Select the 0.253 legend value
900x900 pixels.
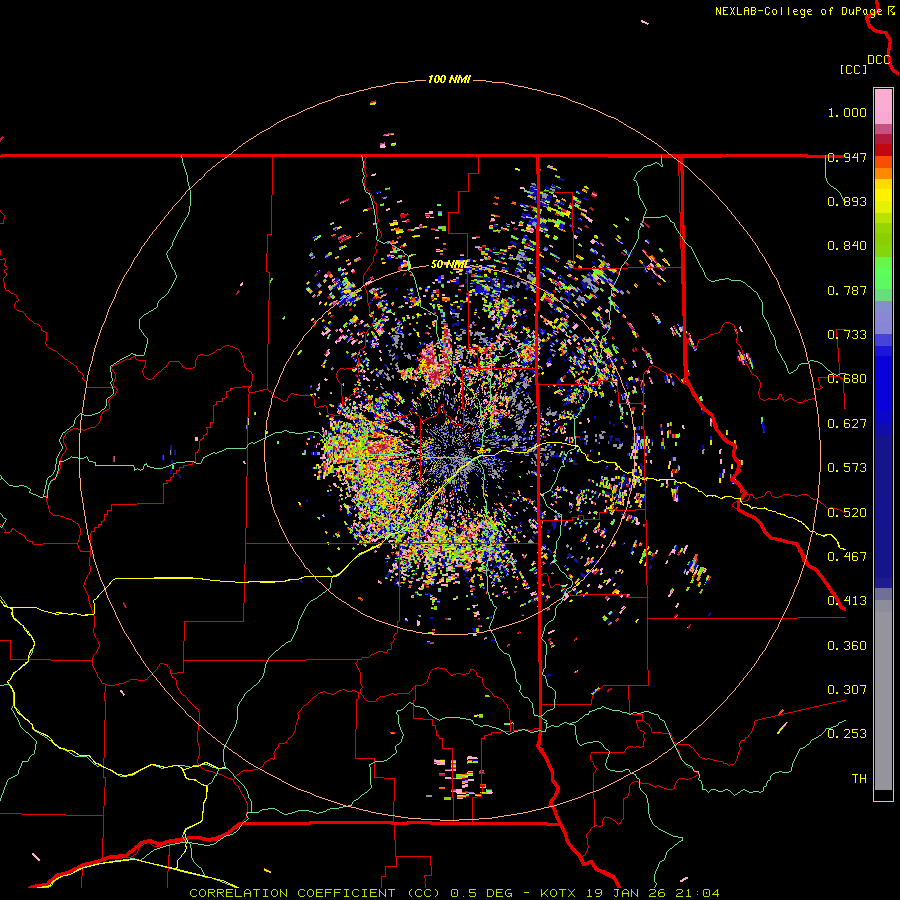tap(847, 734)
